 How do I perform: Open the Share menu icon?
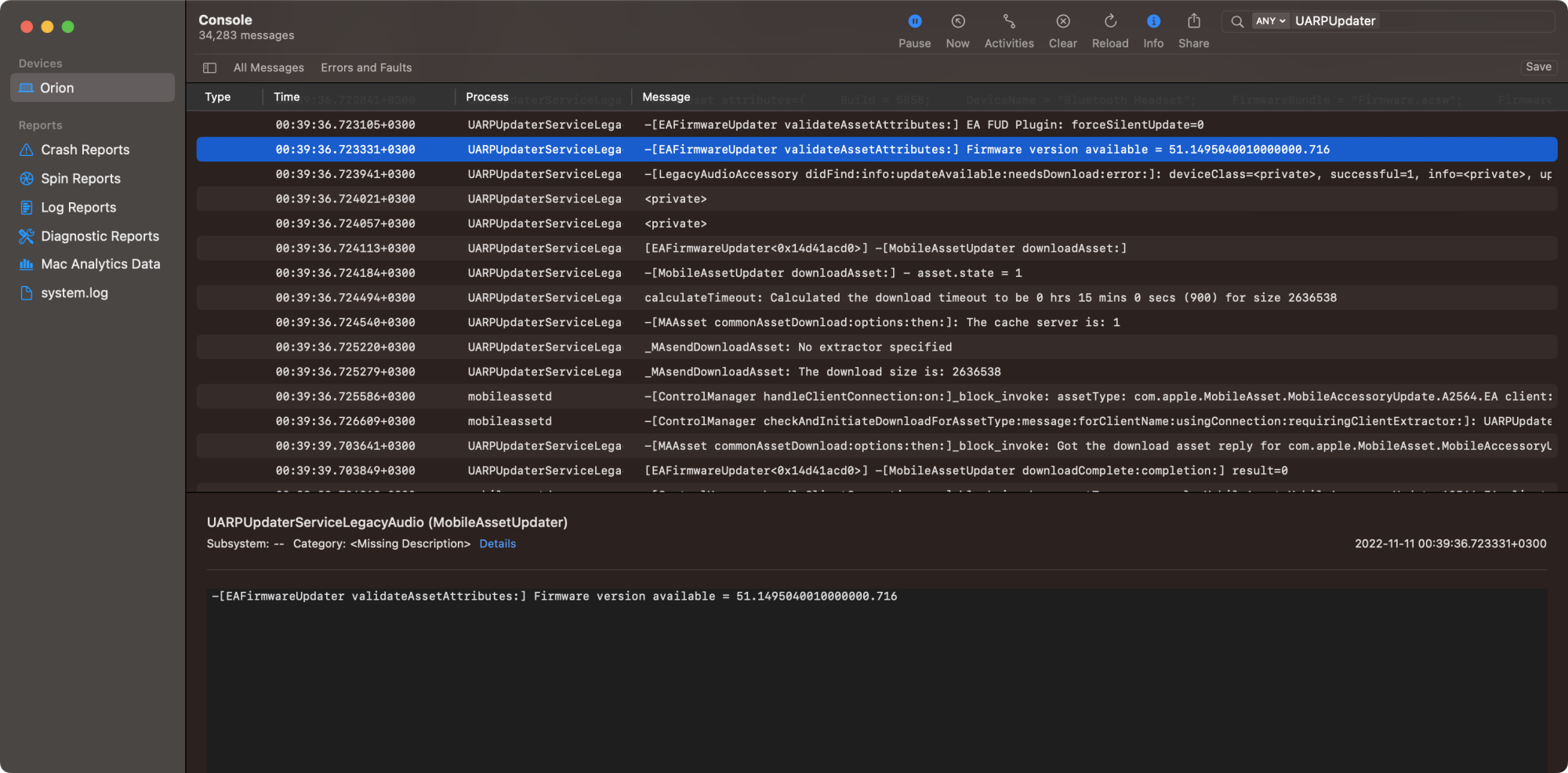tap(1193, 22)
